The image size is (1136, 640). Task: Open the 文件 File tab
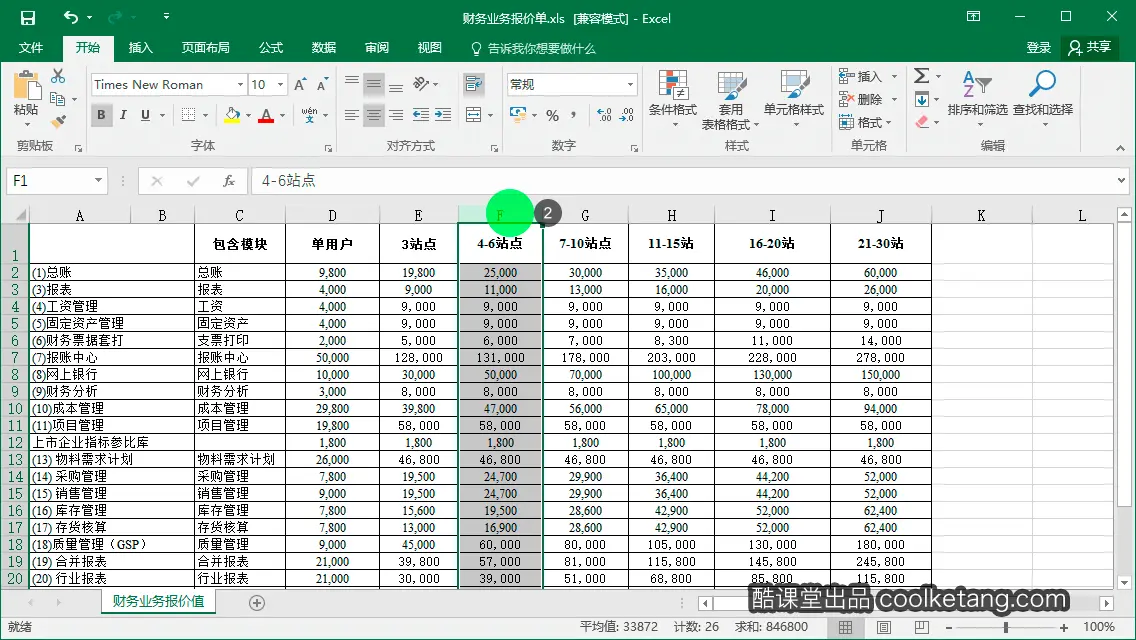pyautogui.click(x=30, y=48)
